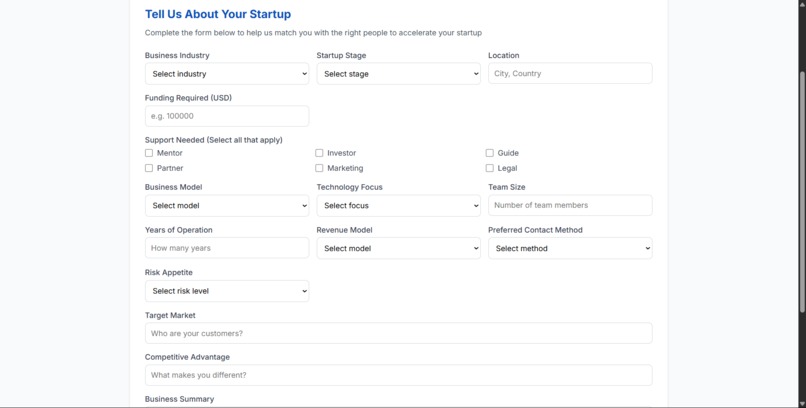
Task: Focus the Competitive Advantage input
Action: pos(398,375)
